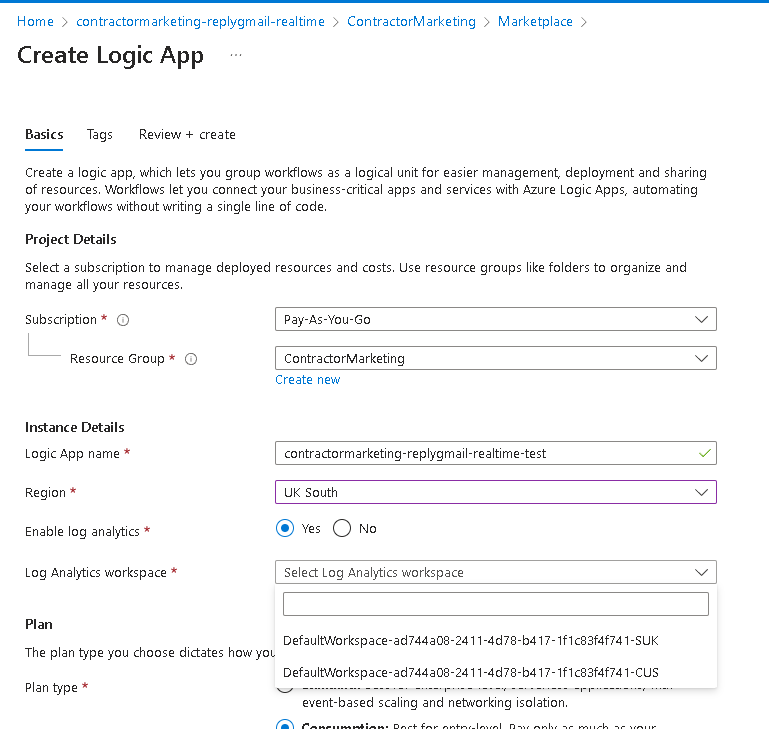Collapse the Log Analytics workspace dropdown
Image resolution: width=769 pixels, height=729 pixels.
point(495,572)
